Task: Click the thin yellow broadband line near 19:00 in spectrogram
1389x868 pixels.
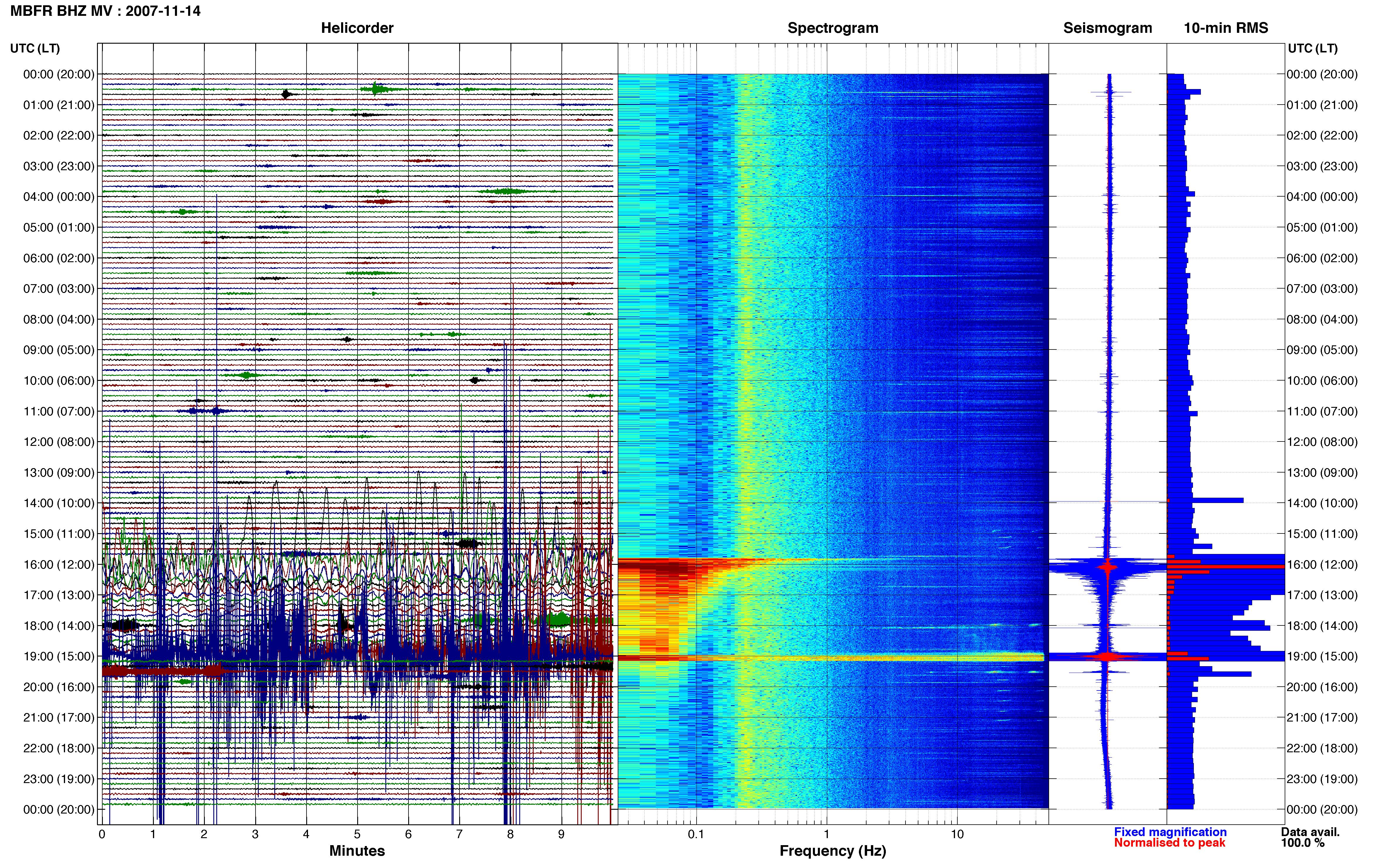Action: pos(831,658)
